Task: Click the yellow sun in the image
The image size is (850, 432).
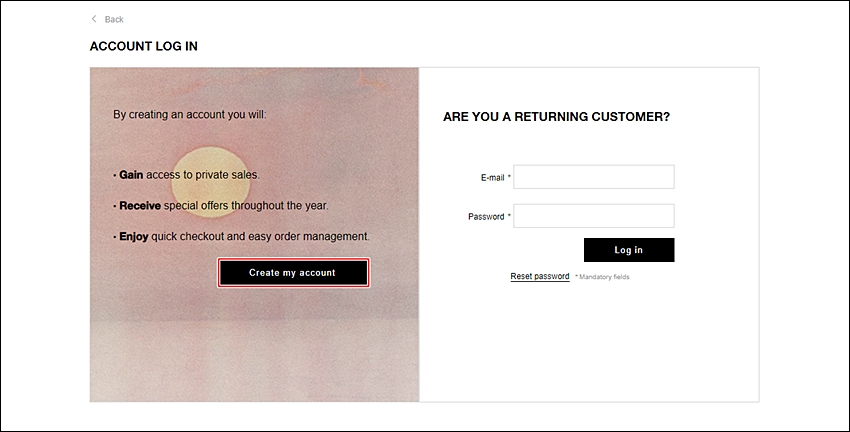Action: pyautogui.click(x=211, y=183)
